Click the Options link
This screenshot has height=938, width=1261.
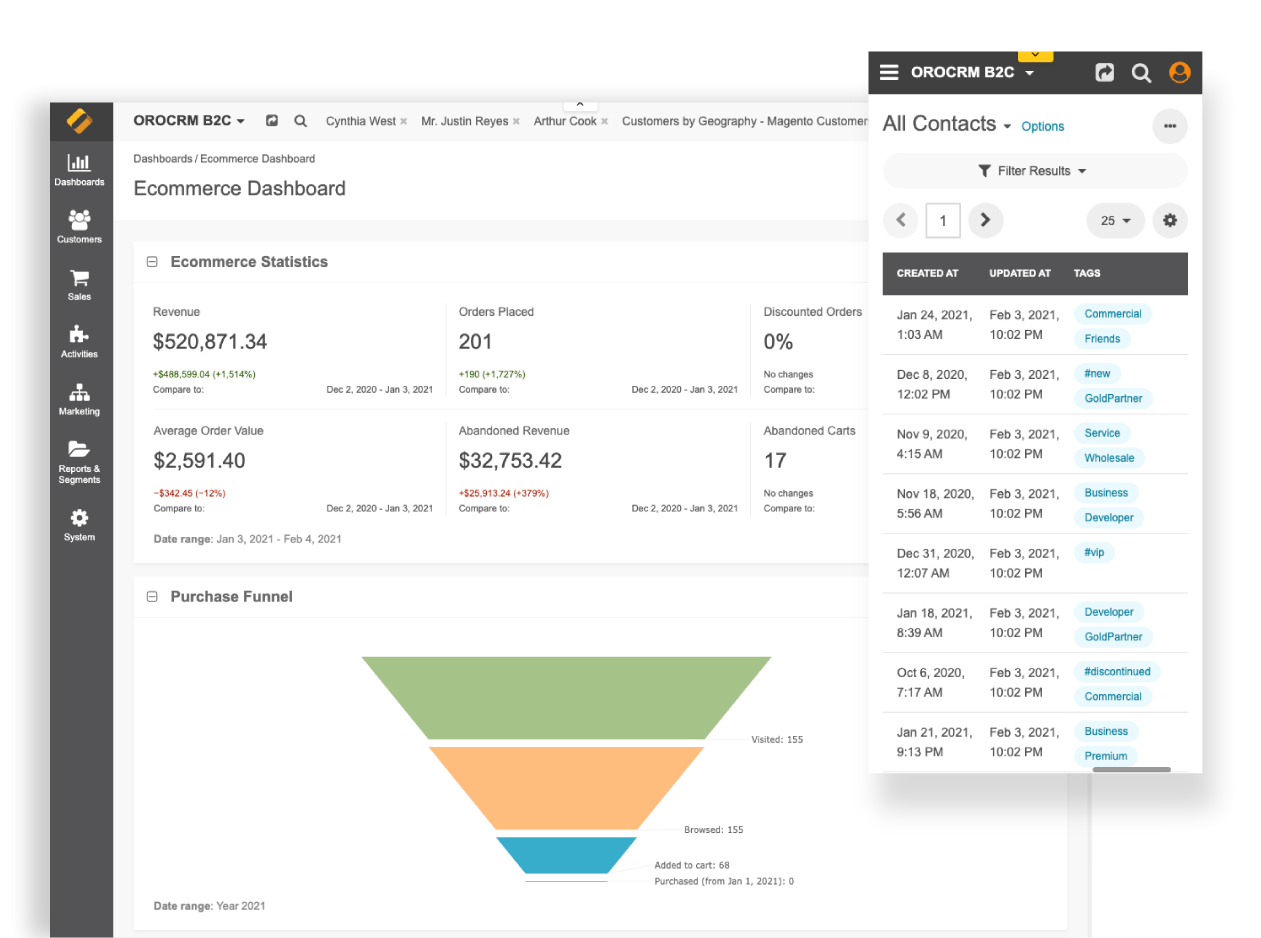1042,127
